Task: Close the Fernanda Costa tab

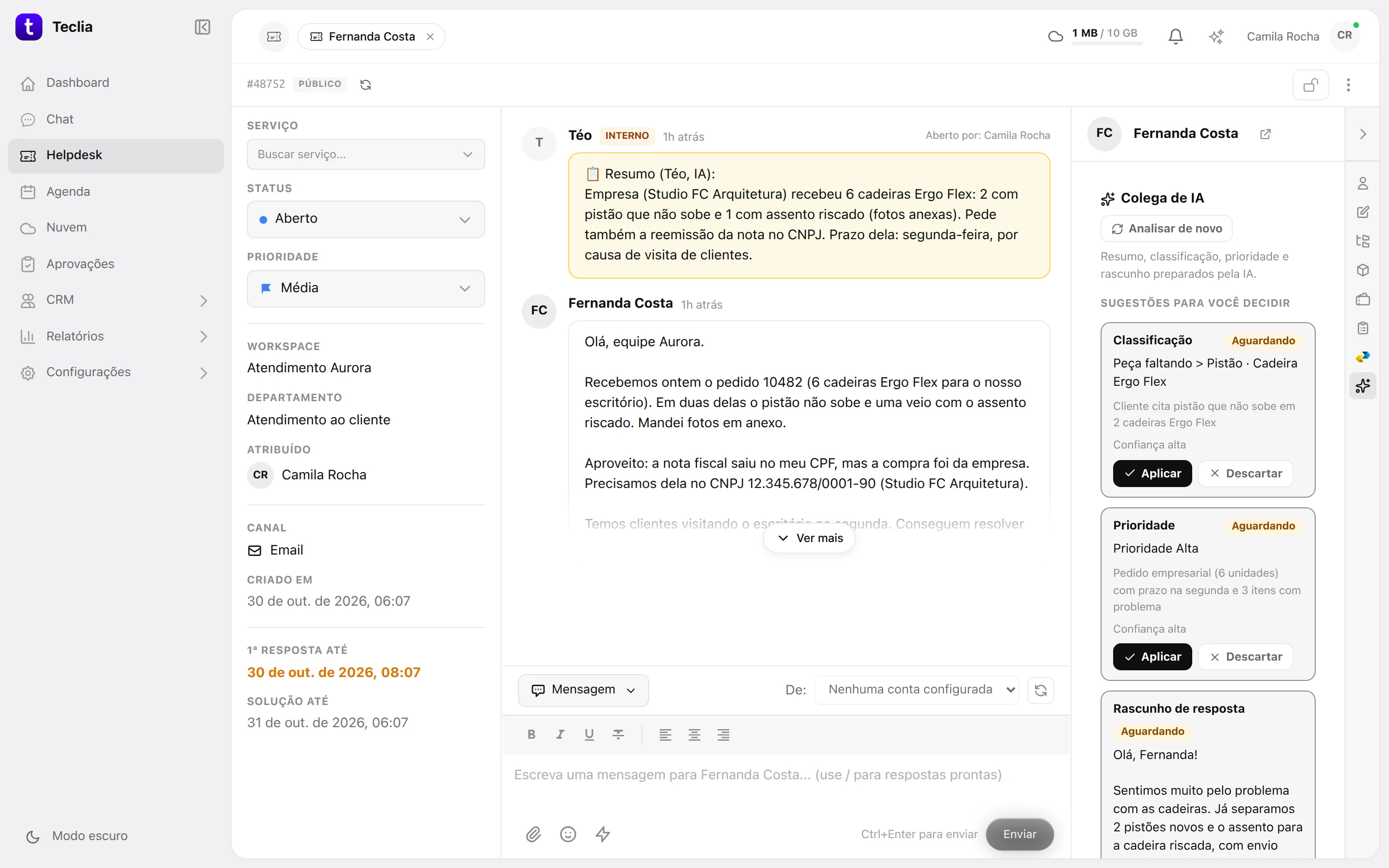Action: coord(430,37)
